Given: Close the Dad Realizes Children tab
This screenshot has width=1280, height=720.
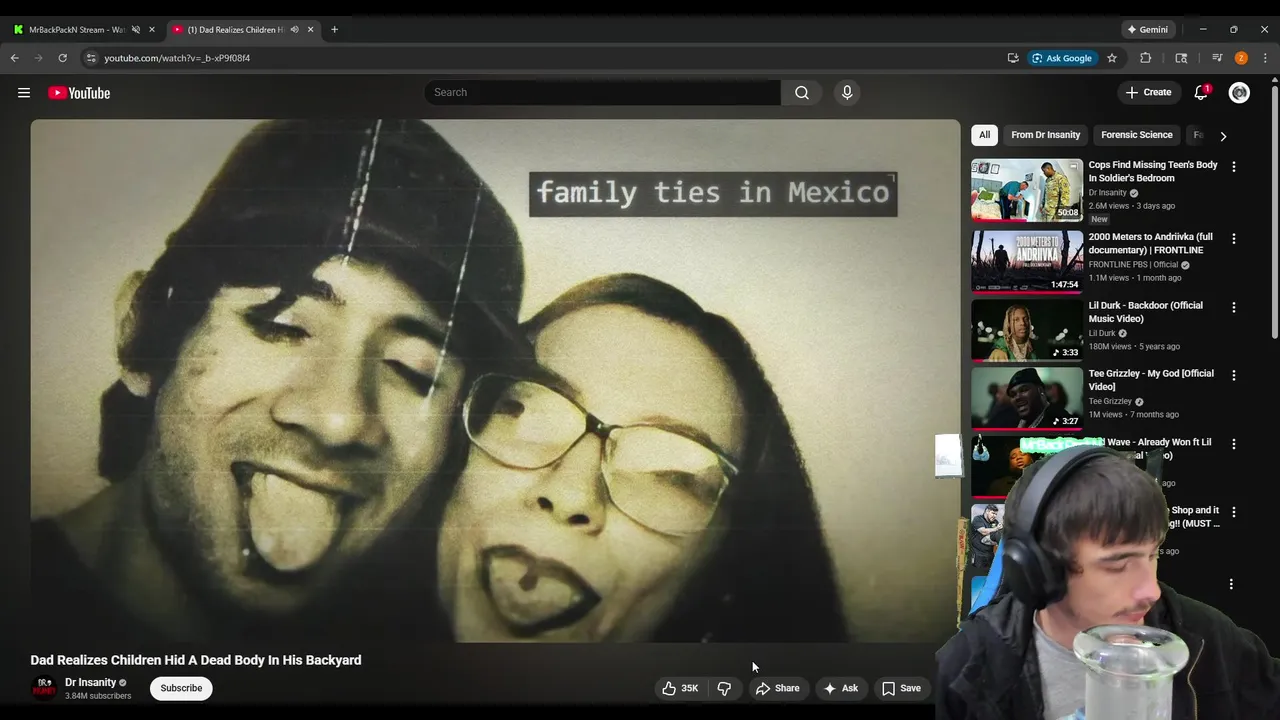Looking at the screenshot, I should click(x=310, y=30).
